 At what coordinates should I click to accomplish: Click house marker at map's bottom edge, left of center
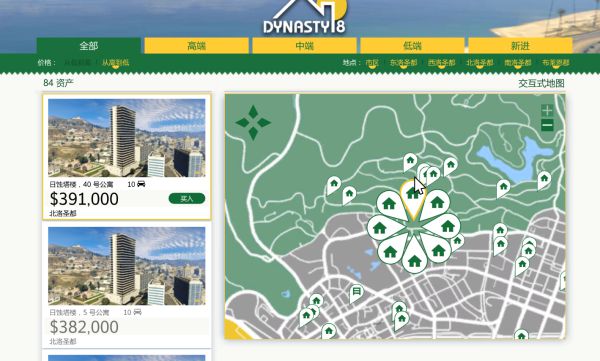tap(329, 331)
